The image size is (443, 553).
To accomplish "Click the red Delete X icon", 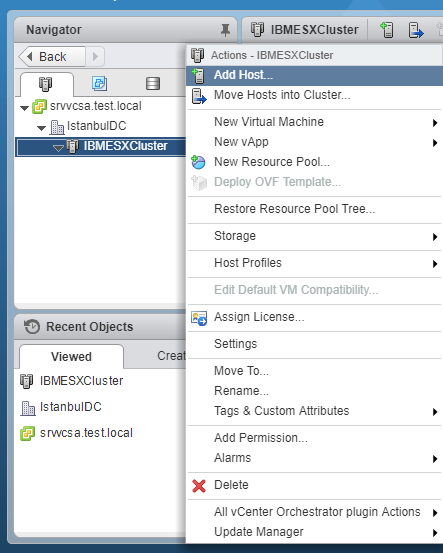I will coord(199,486).
